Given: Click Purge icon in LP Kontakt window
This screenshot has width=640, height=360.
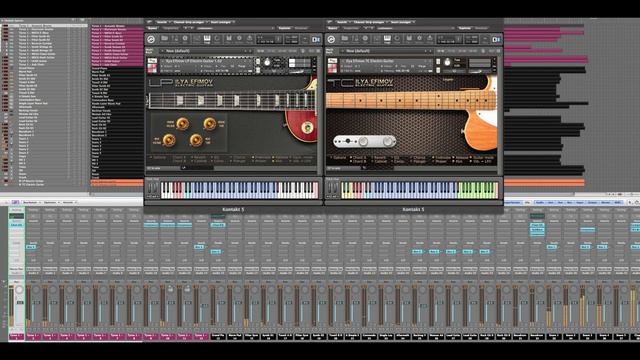Looking at the screenshot, I should click(x=250, y=39).
